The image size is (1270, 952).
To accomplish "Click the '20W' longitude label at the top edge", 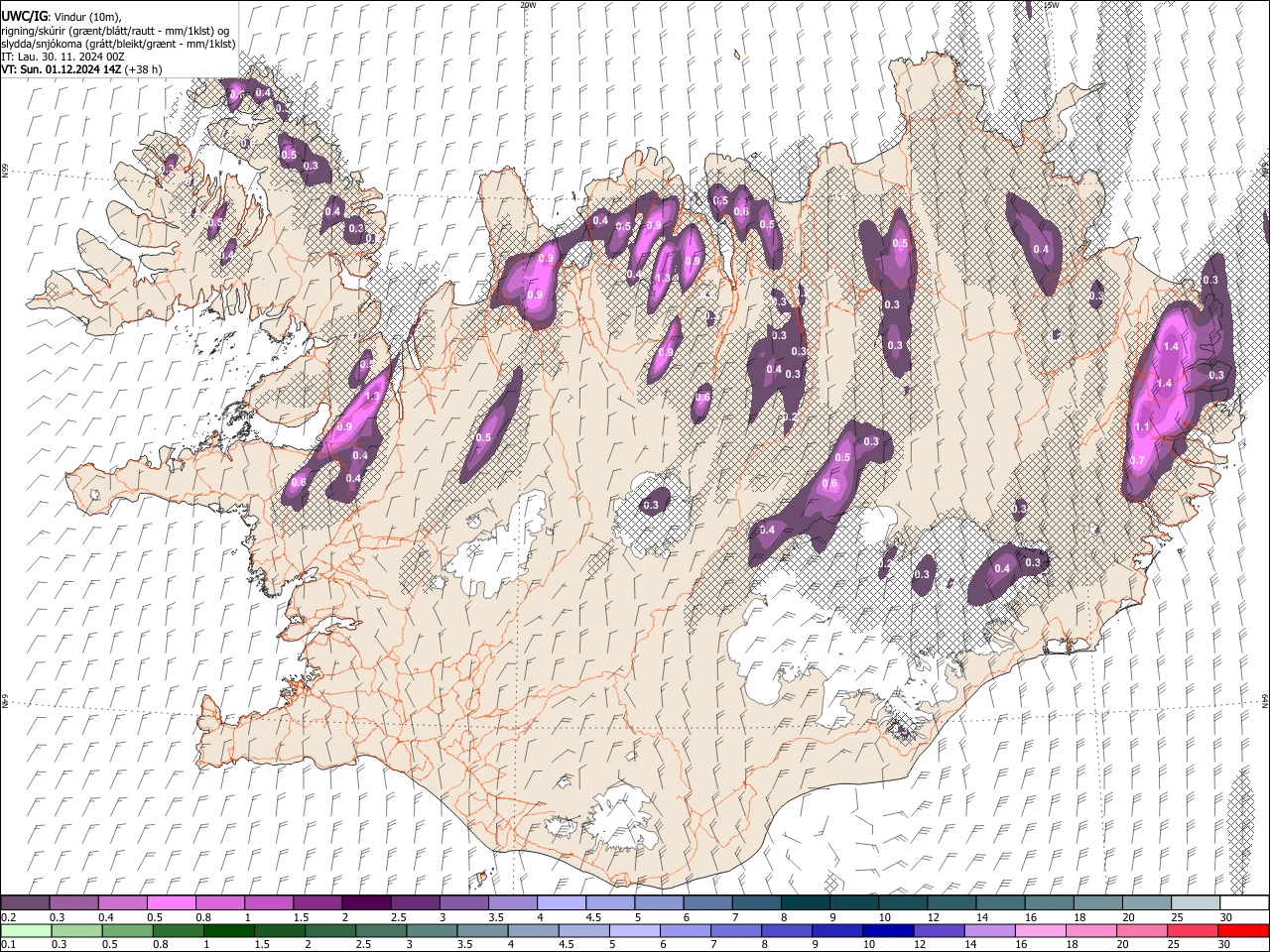I will pos(528,5).
